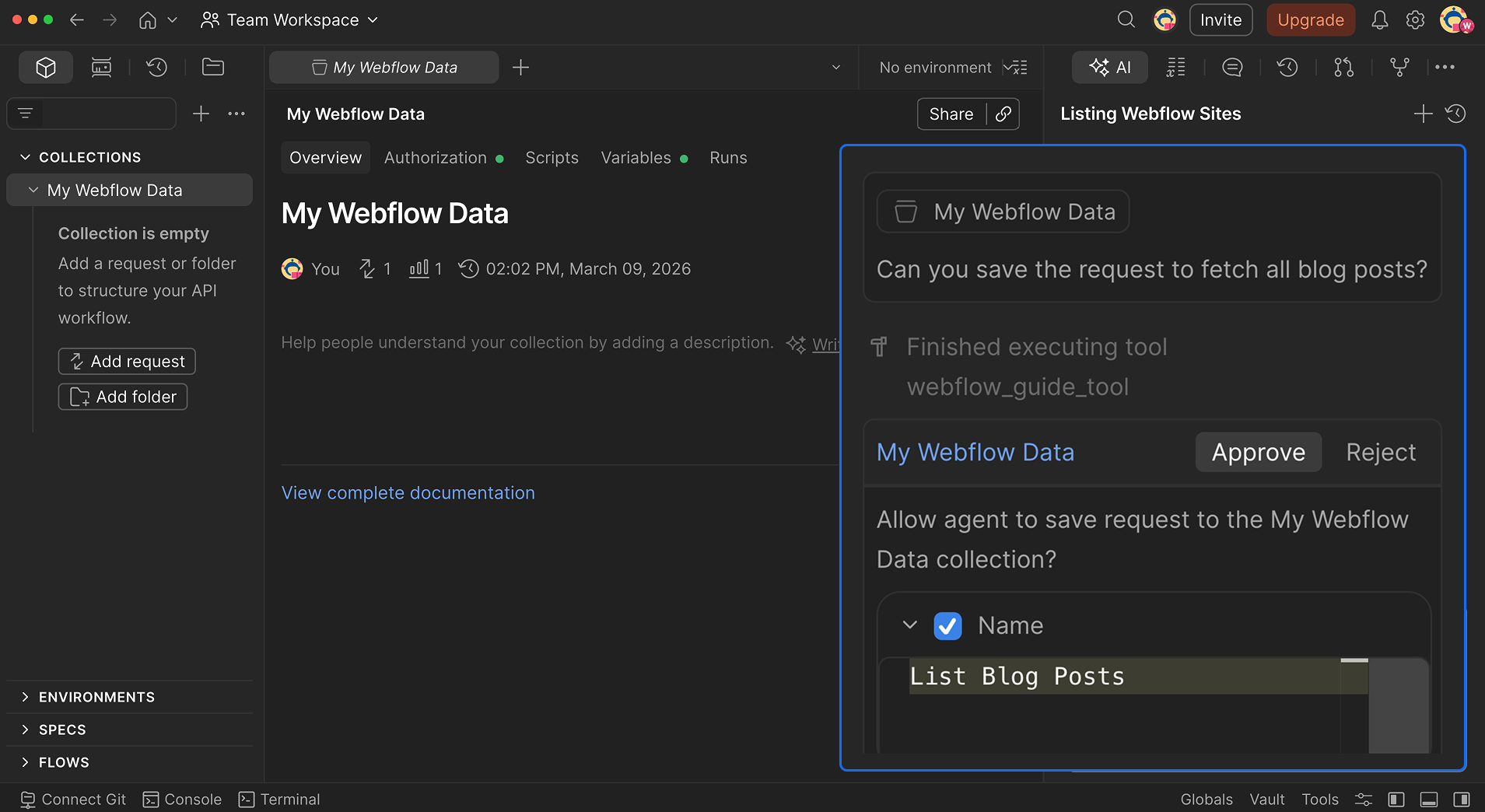Open a new tab with plus
The height and width of the screenshot is (812, 1485).
[521, 68]
